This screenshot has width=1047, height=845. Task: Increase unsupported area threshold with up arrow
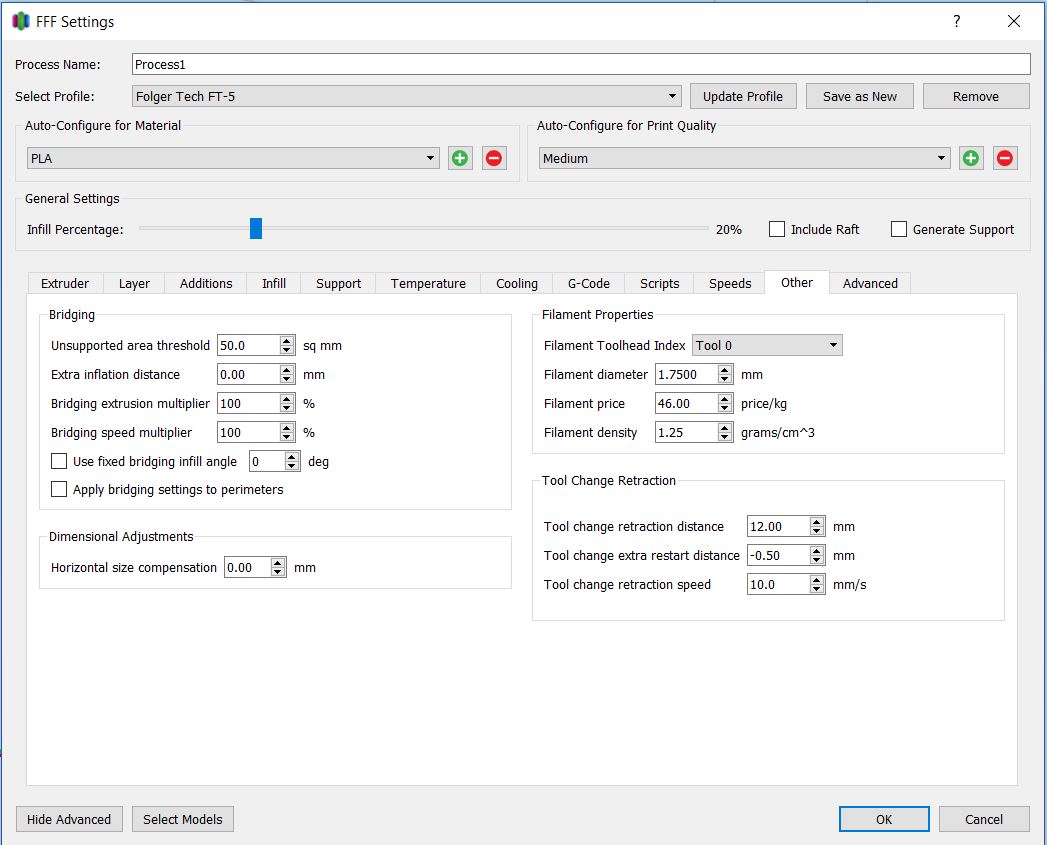[x=288, y=340]
